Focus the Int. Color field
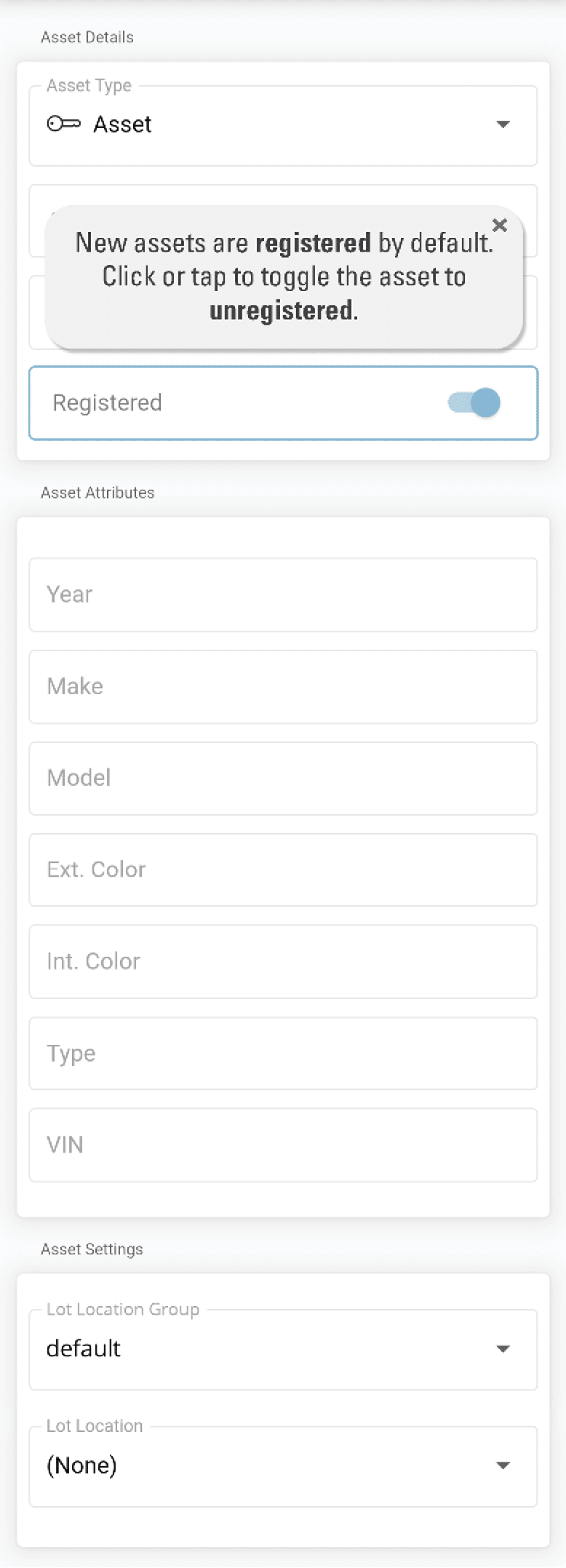The height and width of the screenshot is (1568, 566). tap(283, 962)
